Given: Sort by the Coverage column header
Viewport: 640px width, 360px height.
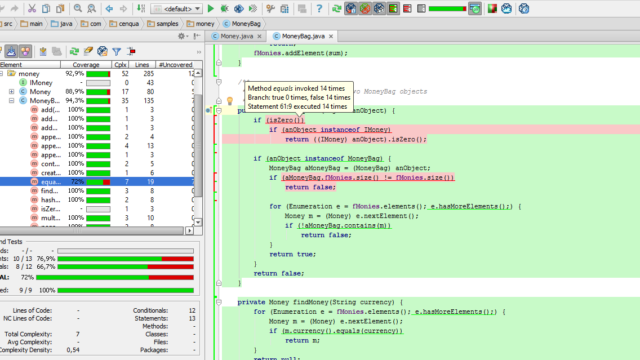Looking at the screenshot, I should point(86,64).
